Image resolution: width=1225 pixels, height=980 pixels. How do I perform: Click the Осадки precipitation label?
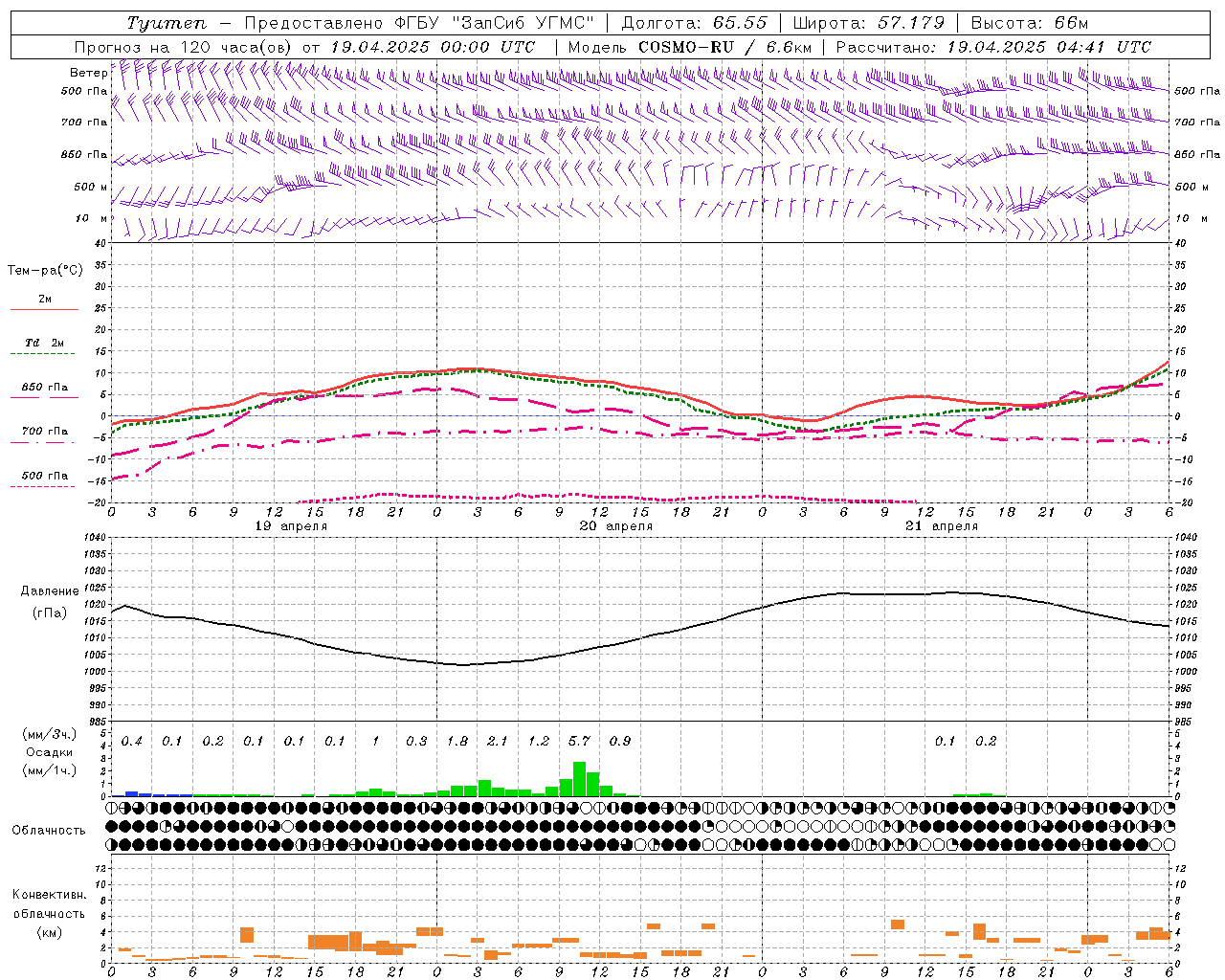50,752
